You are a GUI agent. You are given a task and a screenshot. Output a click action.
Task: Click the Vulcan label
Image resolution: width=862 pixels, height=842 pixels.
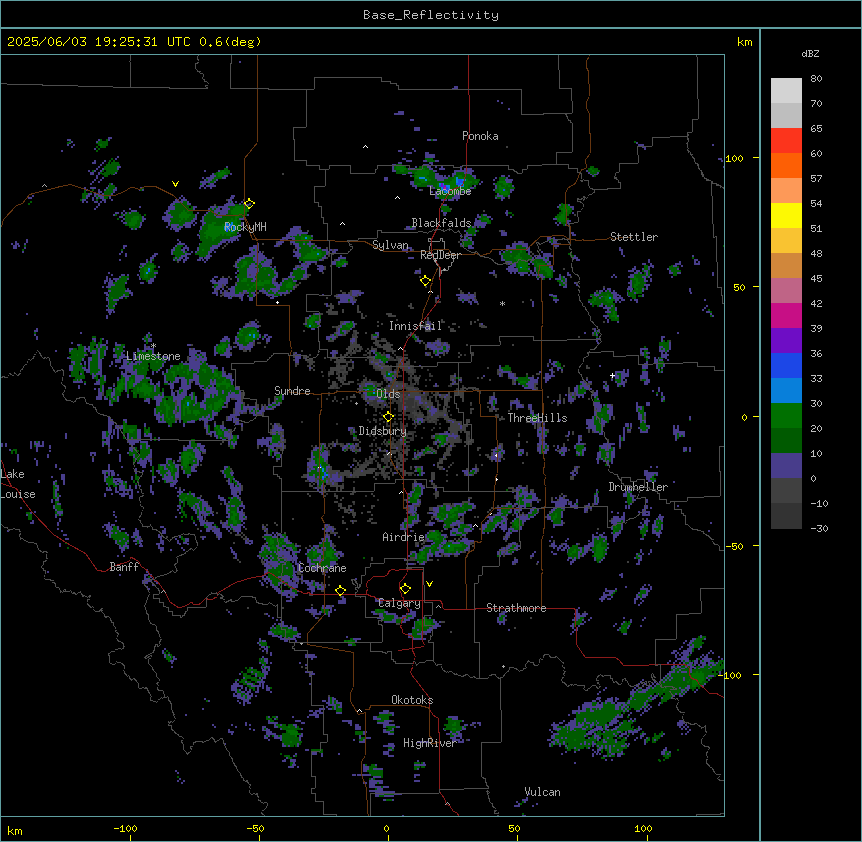tap(542, 792)
